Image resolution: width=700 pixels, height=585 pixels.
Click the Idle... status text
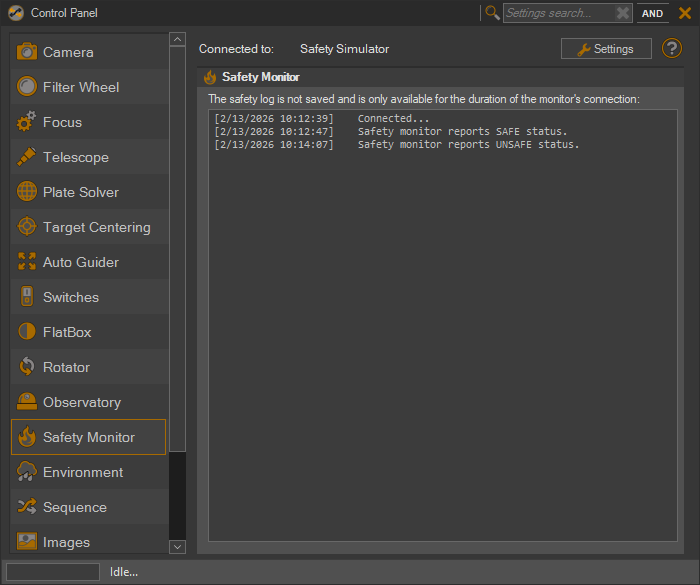(124, 572)
